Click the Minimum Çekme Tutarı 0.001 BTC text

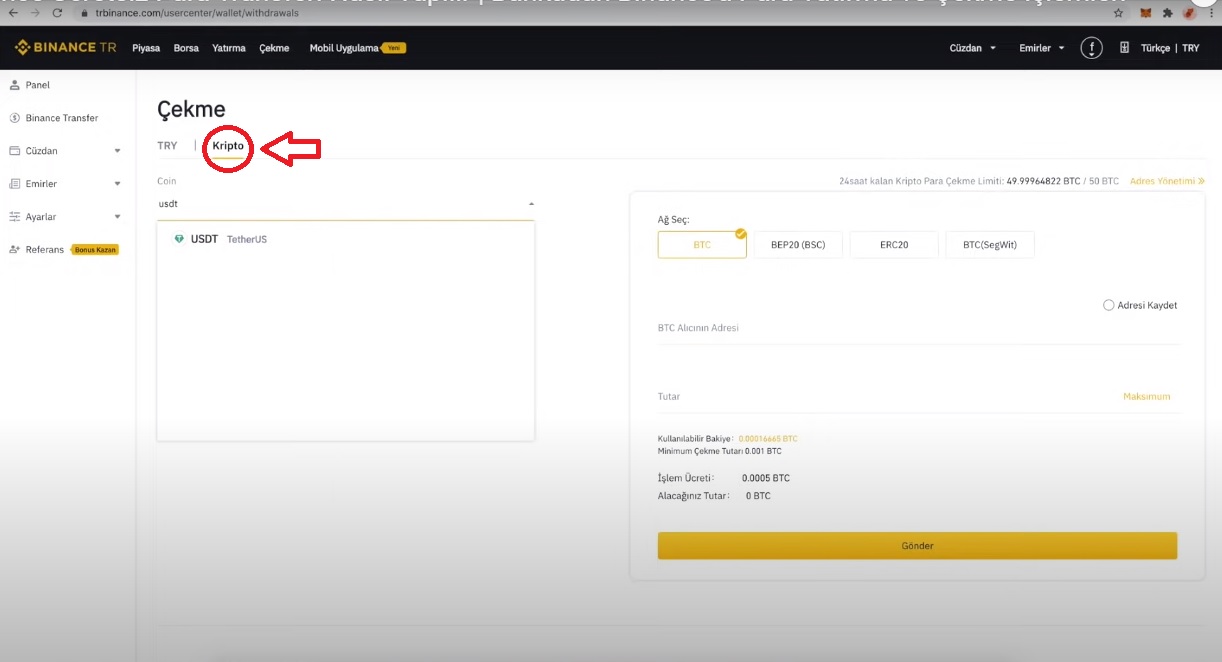click(719, 451)
